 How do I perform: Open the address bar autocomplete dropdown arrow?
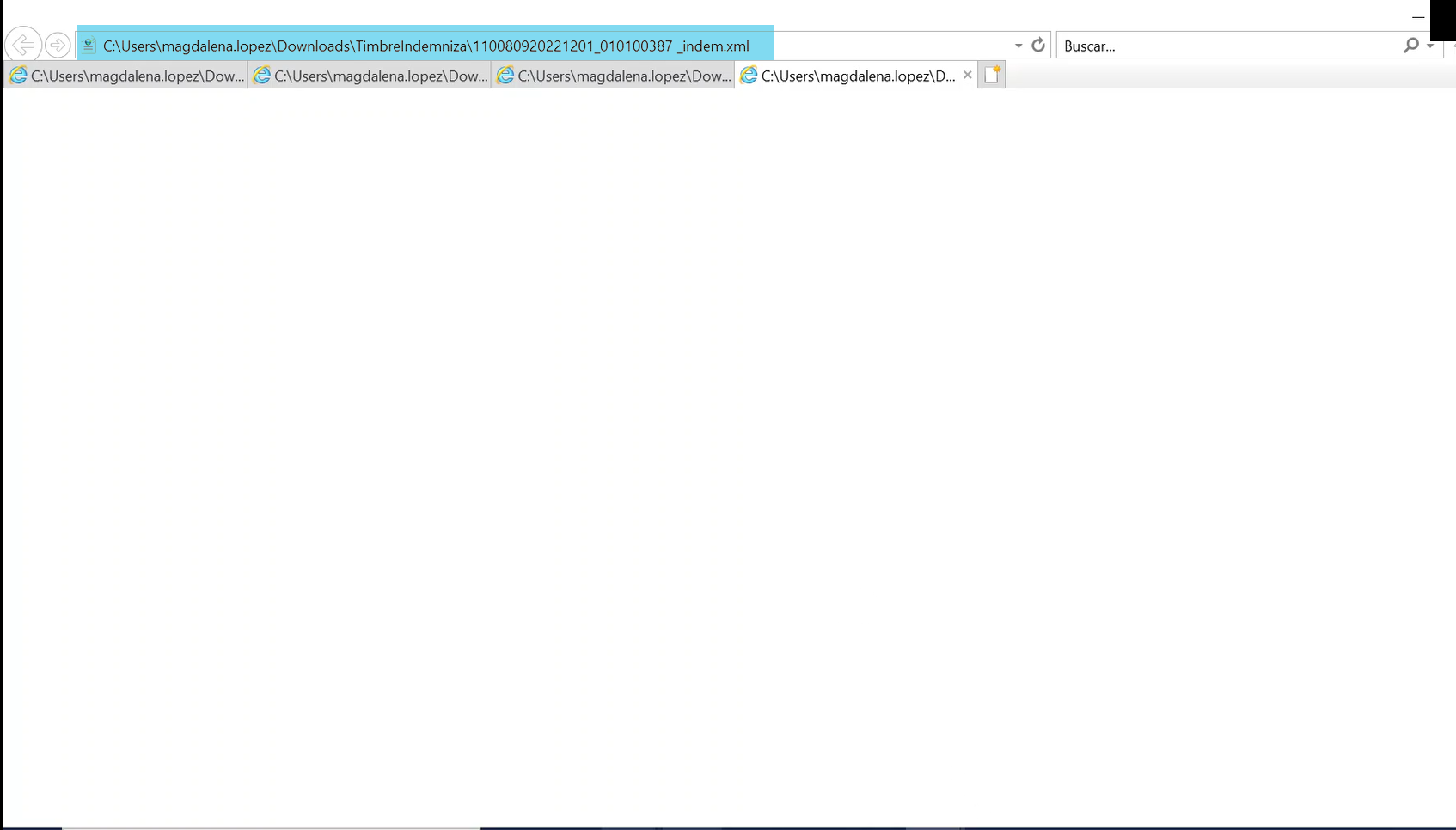coord(1019,46)
